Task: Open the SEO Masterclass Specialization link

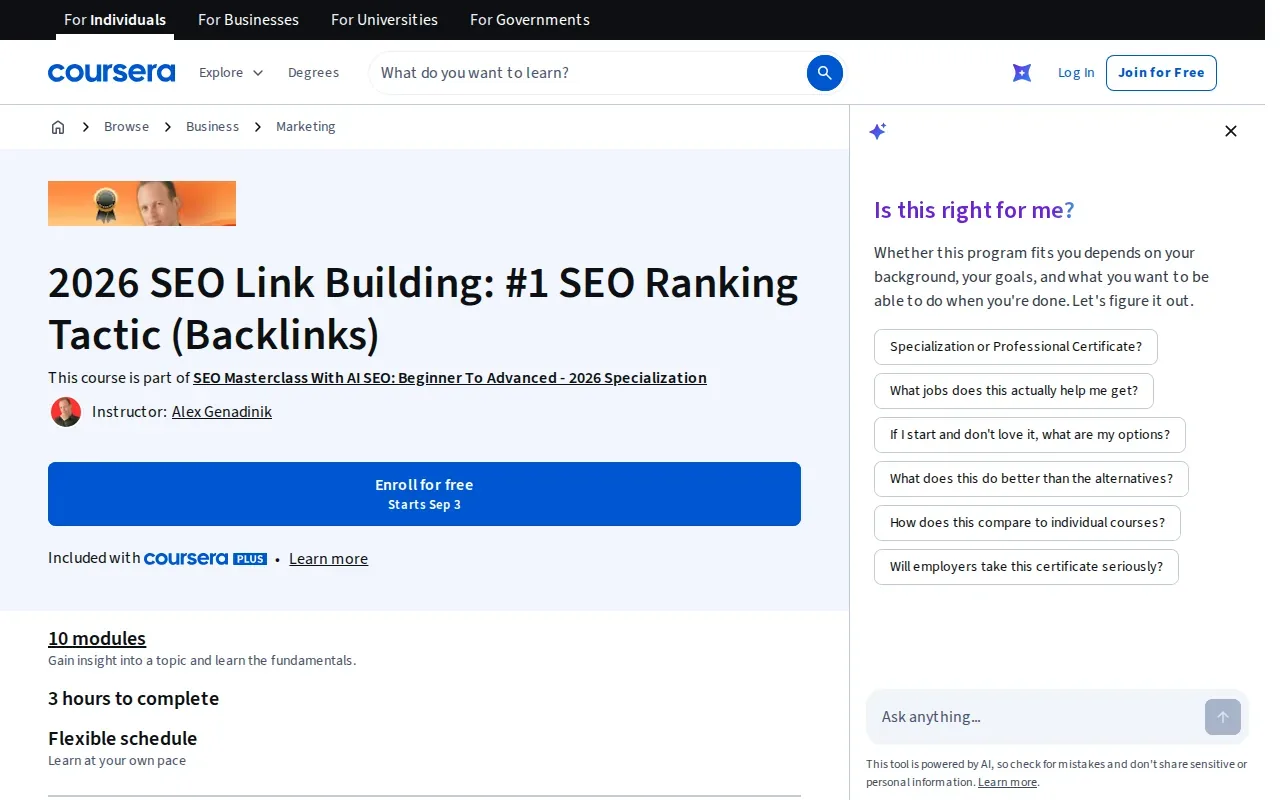Action: coord(450,378)
